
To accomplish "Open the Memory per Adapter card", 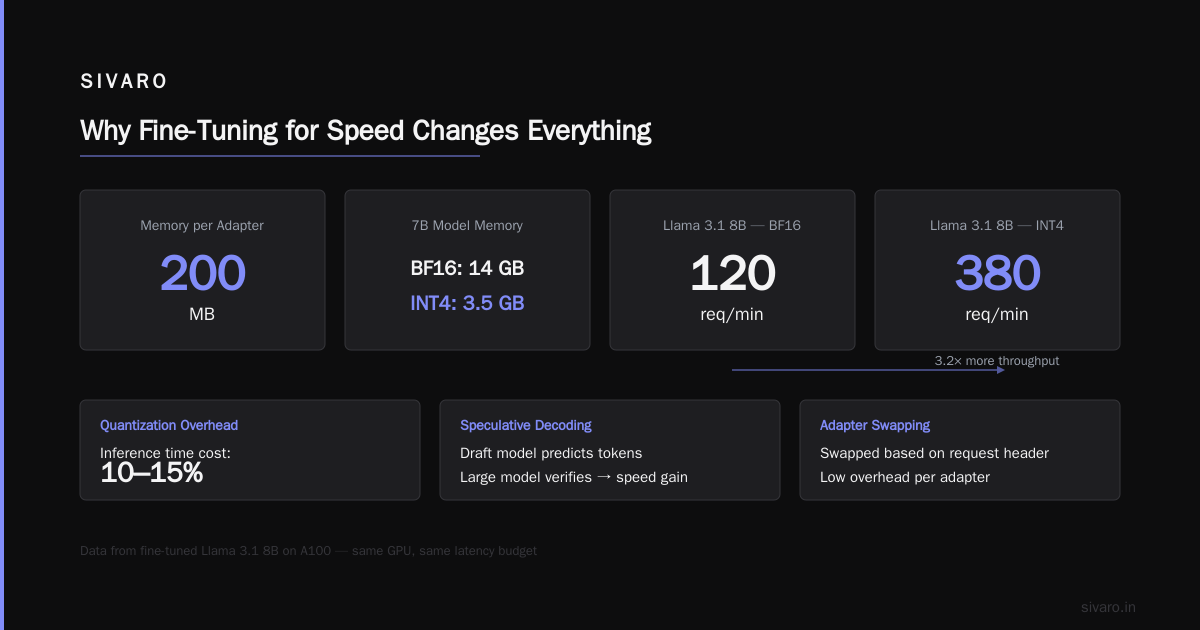I will [202, 270].
